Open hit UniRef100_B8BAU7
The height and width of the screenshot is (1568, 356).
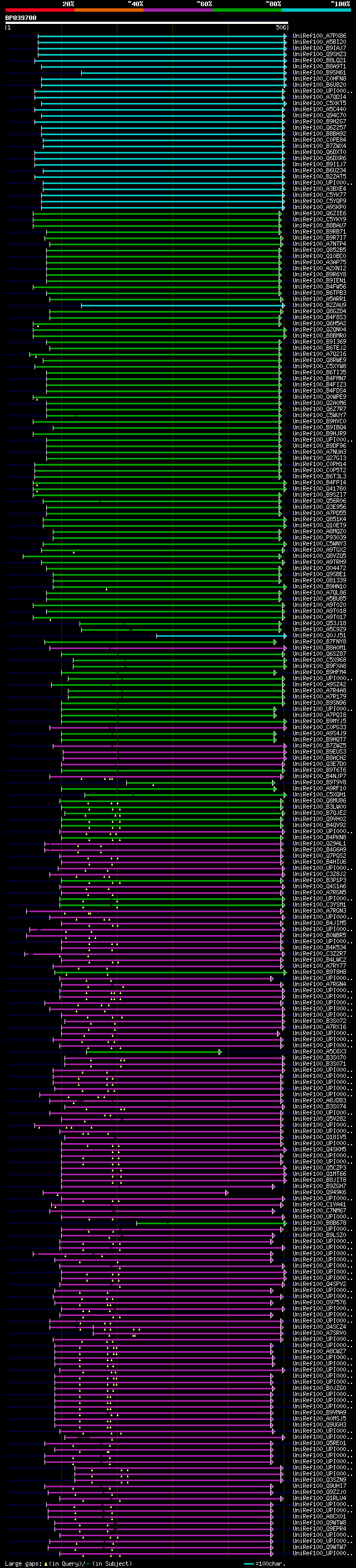[319, 226]
